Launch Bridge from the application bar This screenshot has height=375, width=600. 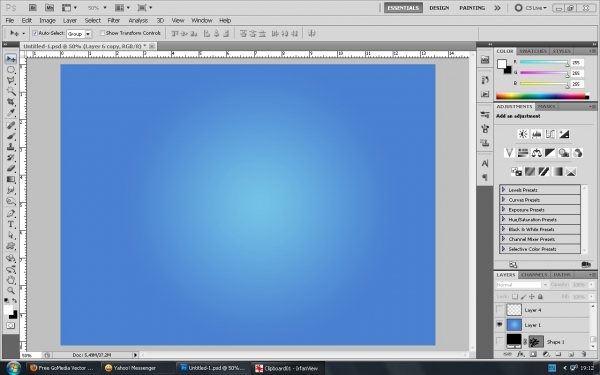tap(33, 7)
